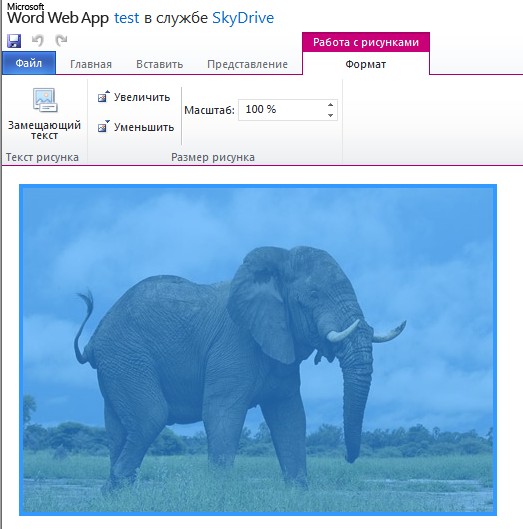Open the Замещающий текст picture icon
Screen dimensions: 523x529
(45, 100)
